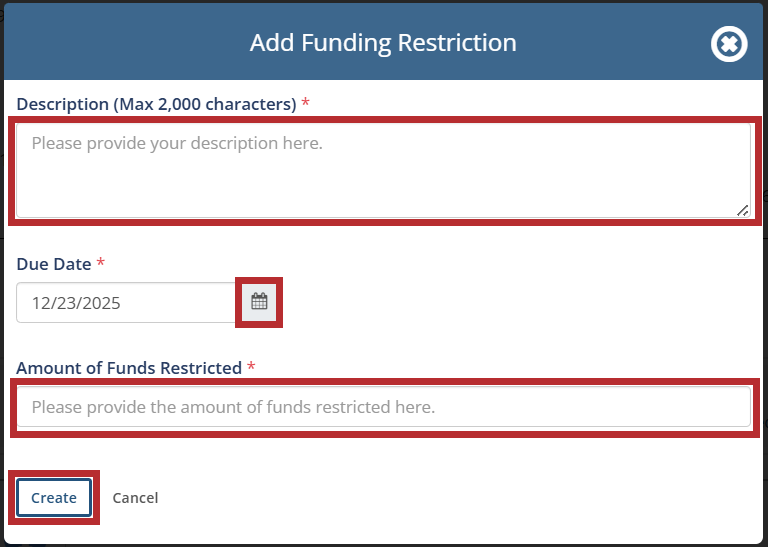768x547 pixels.
Task: Focus the Description text area
Action: (x=383, y=180)
